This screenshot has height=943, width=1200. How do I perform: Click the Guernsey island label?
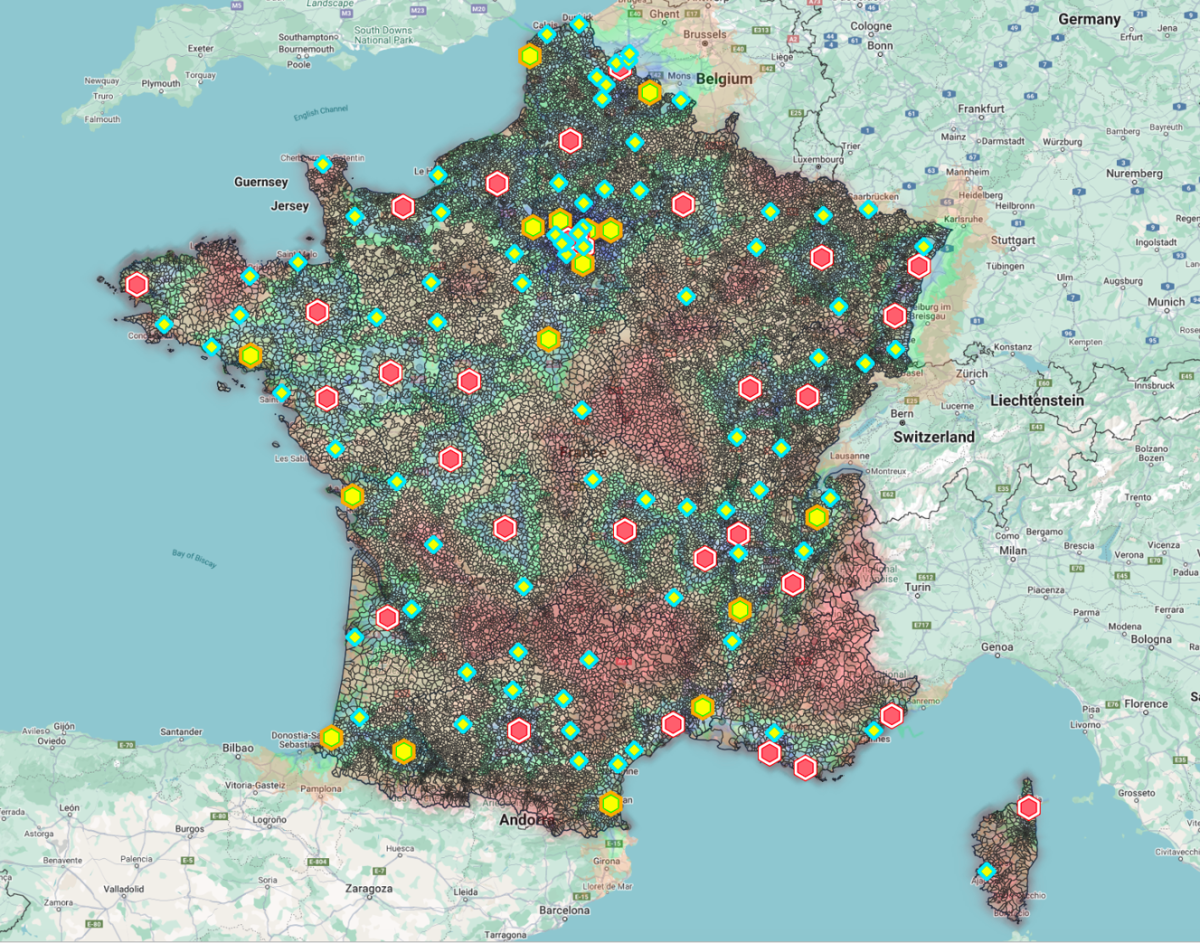tap(260, 182)
